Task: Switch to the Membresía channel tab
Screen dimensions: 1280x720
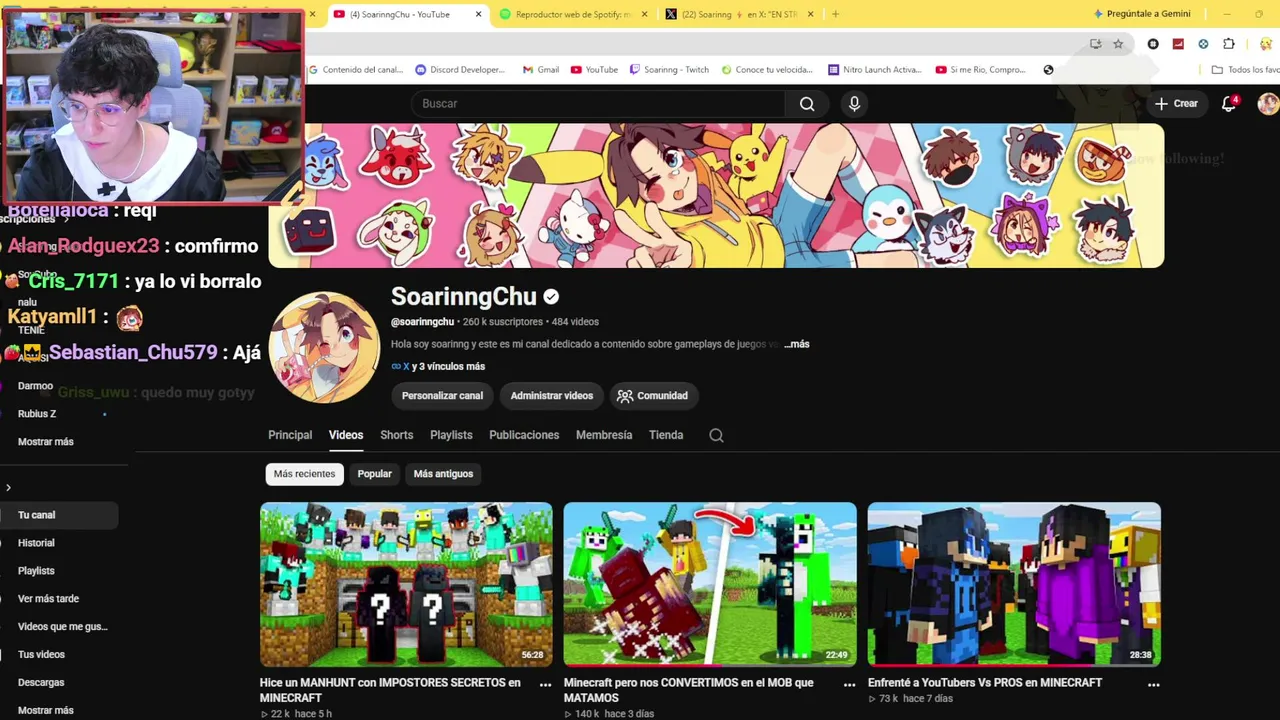Action: point(604,435)
